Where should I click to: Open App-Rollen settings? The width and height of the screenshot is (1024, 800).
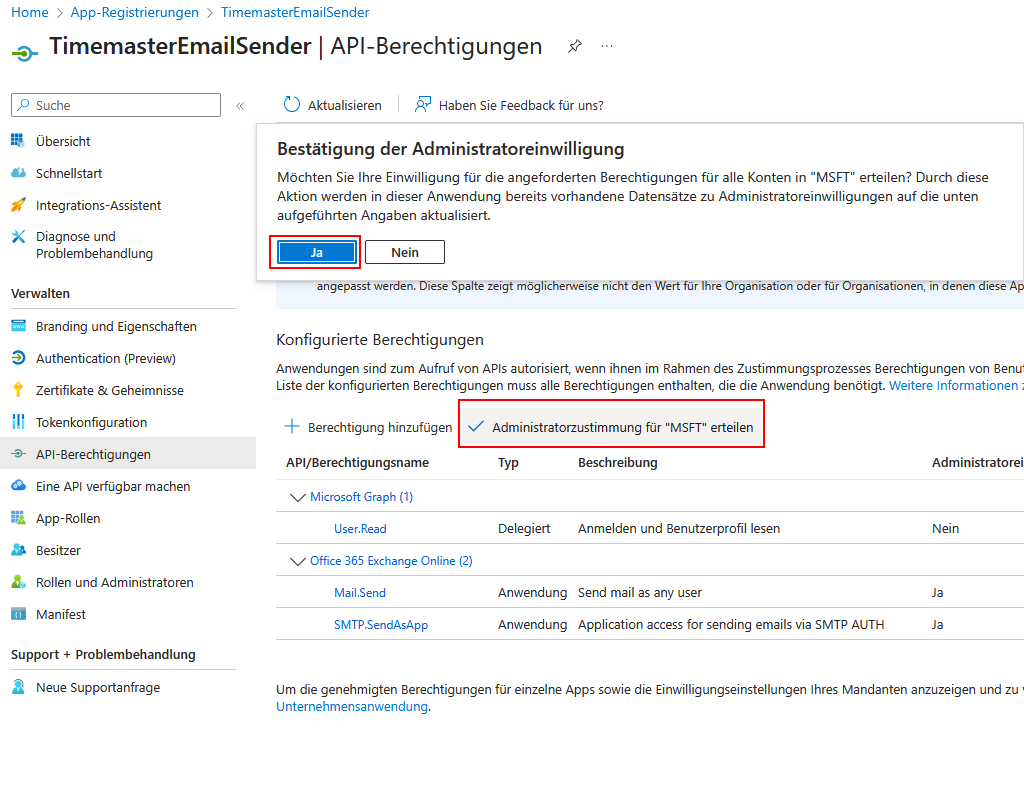click(69, 518)
